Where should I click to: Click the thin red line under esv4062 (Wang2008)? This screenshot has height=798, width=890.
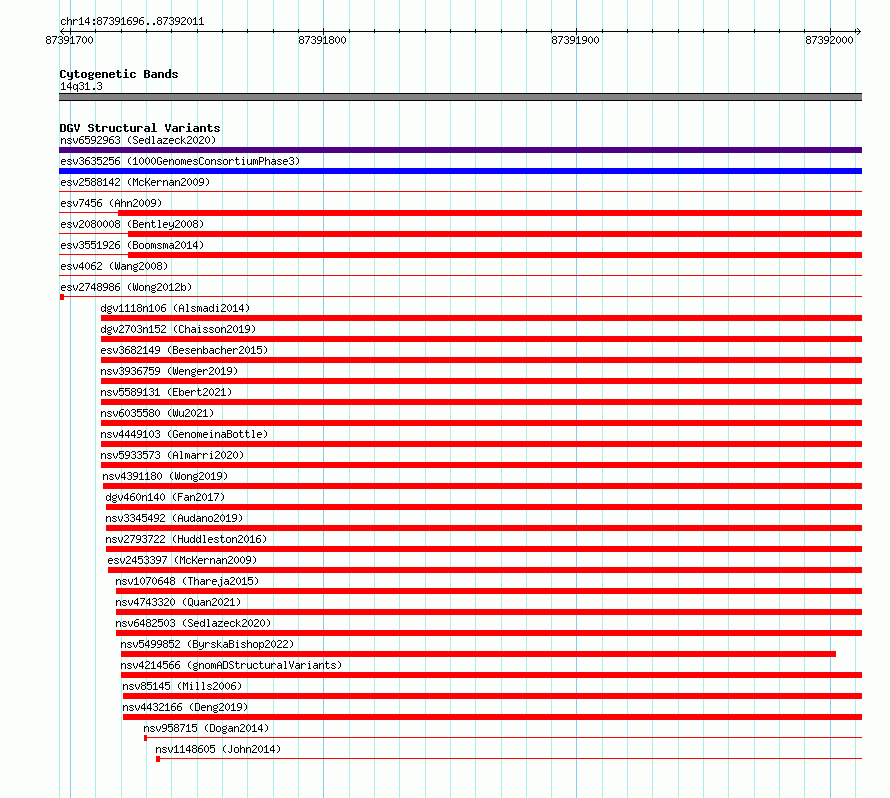[460, 276]
